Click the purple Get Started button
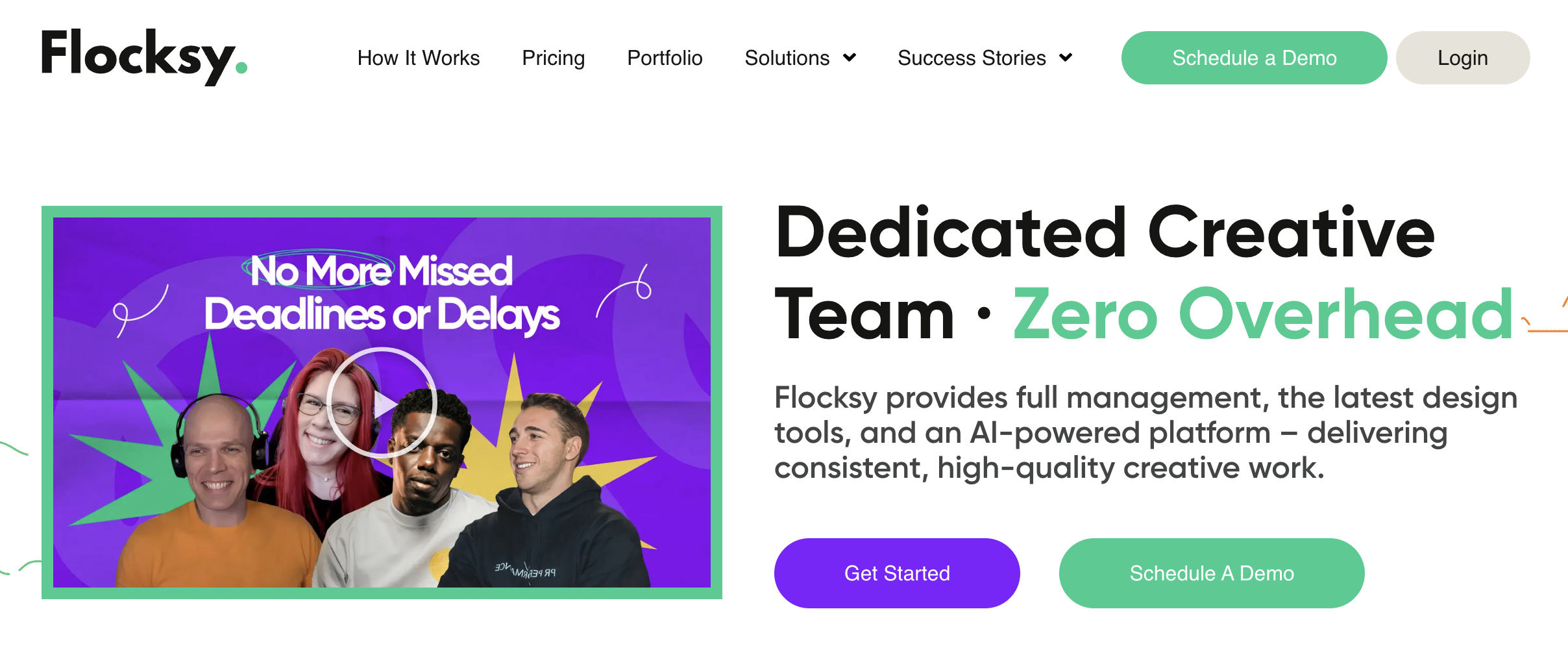 pyautogui.click(x=897, y=573)
